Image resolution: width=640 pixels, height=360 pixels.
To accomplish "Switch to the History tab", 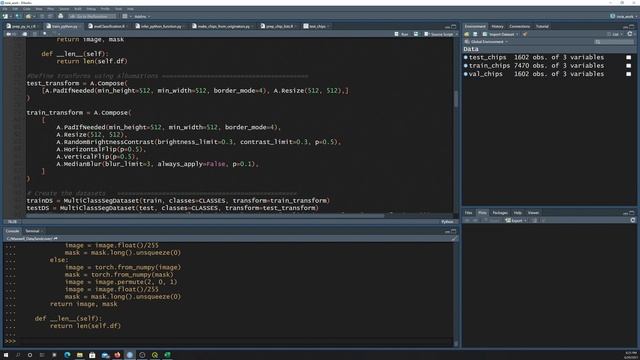I will (497, 27).
